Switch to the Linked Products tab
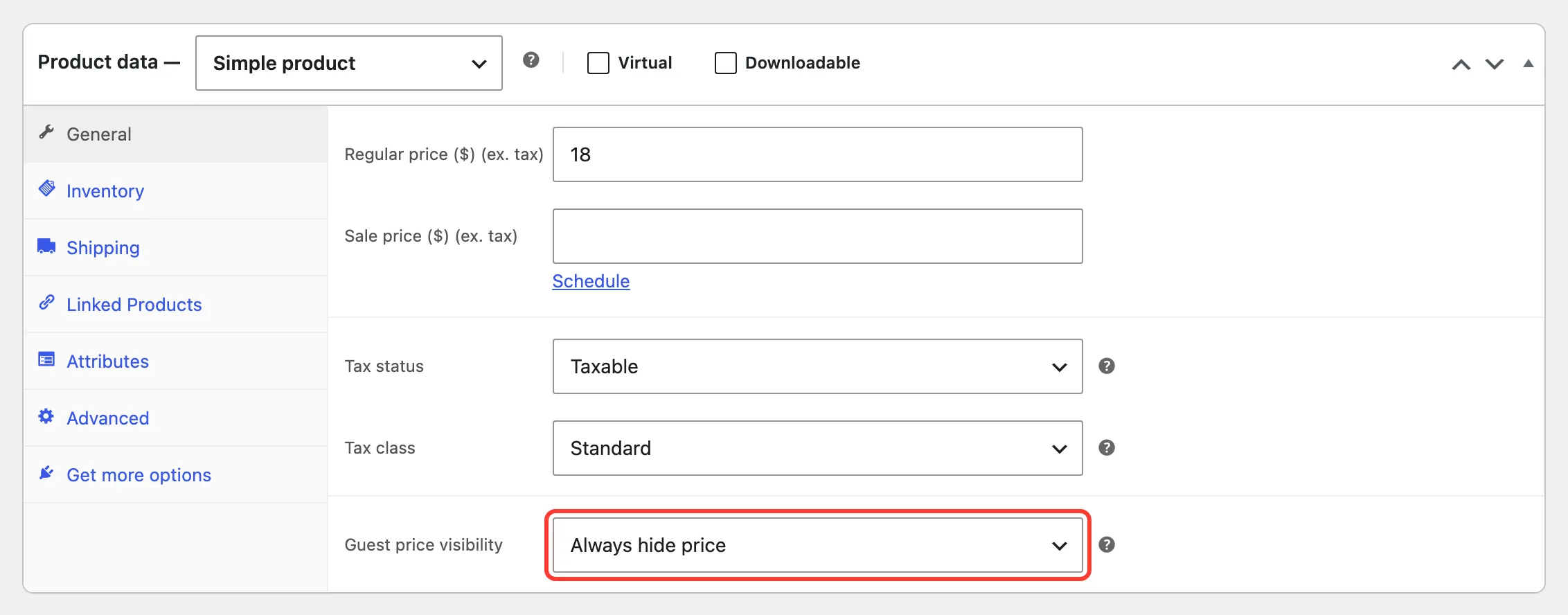This screenshot has height=615, width=1568. click(176, 305)
